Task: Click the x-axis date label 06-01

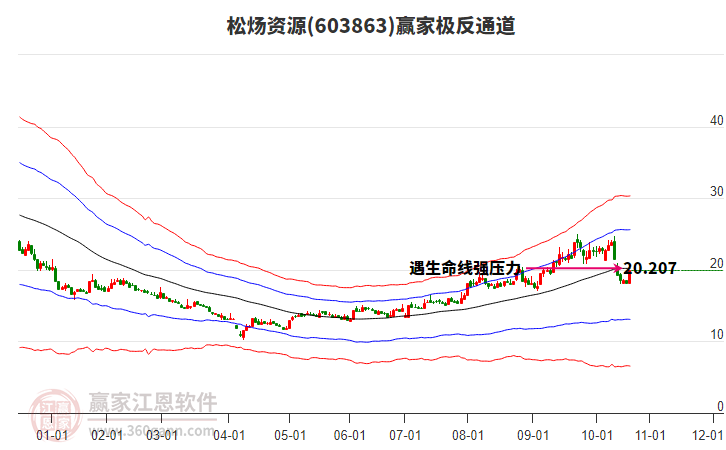Action: click(350, 436)
